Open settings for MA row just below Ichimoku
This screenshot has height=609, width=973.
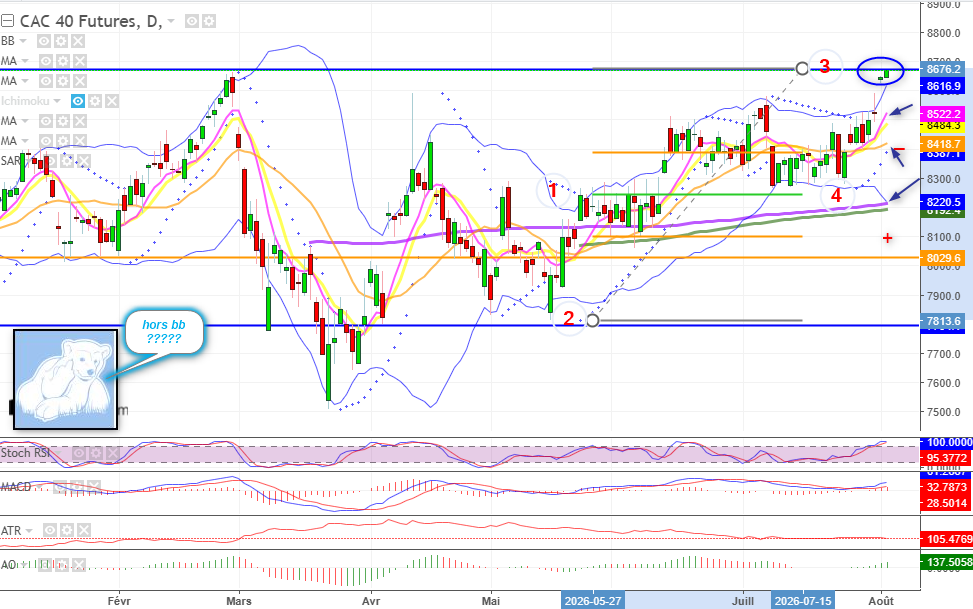[63, 120]
